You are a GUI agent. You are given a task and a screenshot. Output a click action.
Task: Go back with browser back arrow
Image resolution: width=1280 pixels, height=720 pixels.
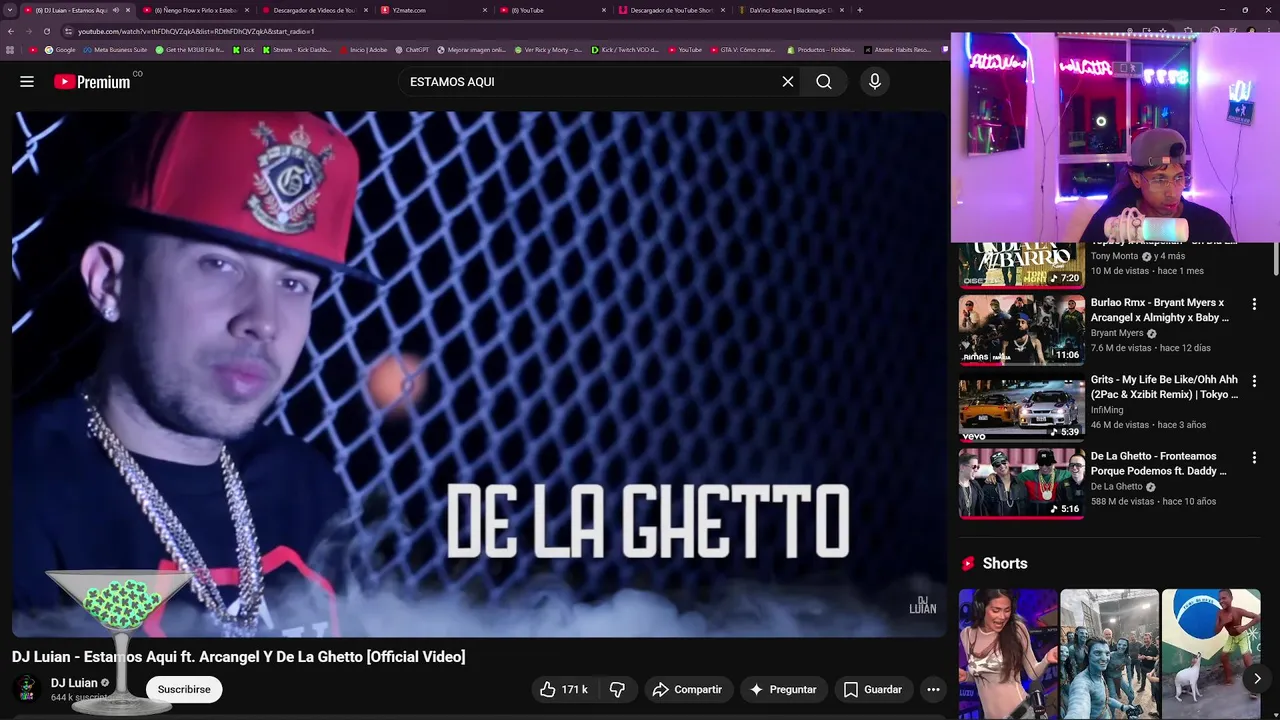(10, 31)
